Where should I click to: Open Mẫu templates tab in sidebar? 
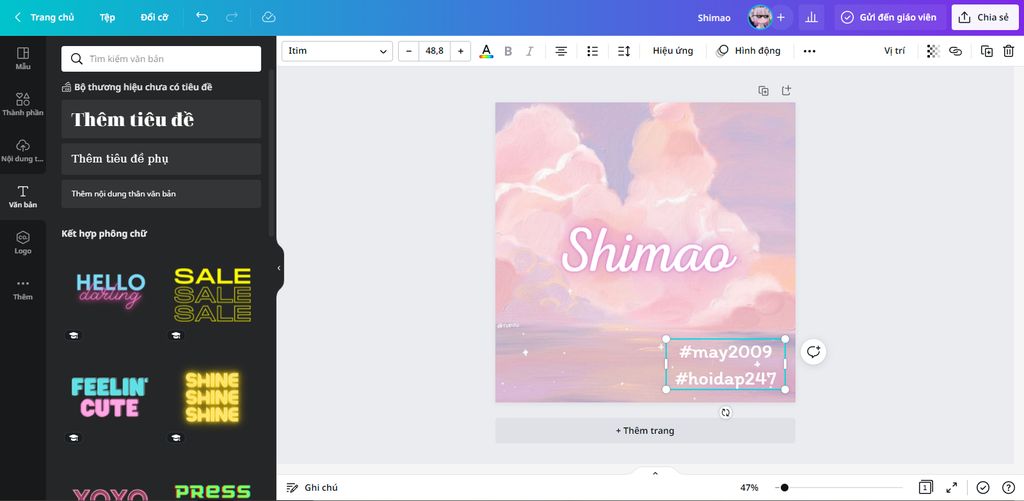point(23,58)
